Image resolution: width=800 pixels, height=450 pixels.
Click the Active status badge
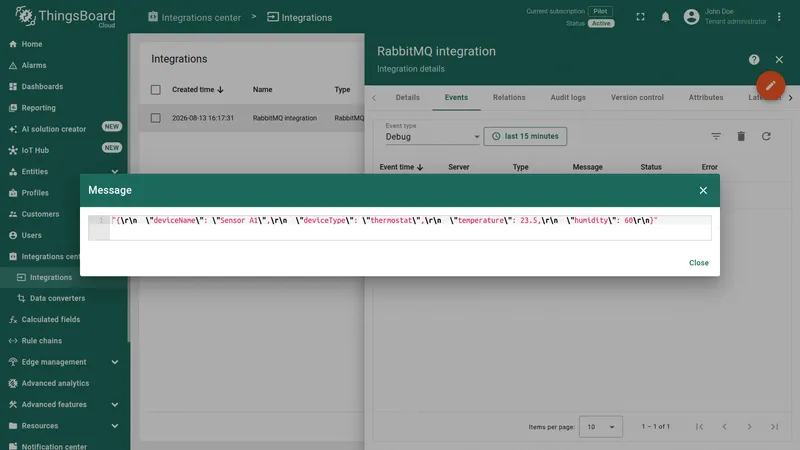coord(601,23)
